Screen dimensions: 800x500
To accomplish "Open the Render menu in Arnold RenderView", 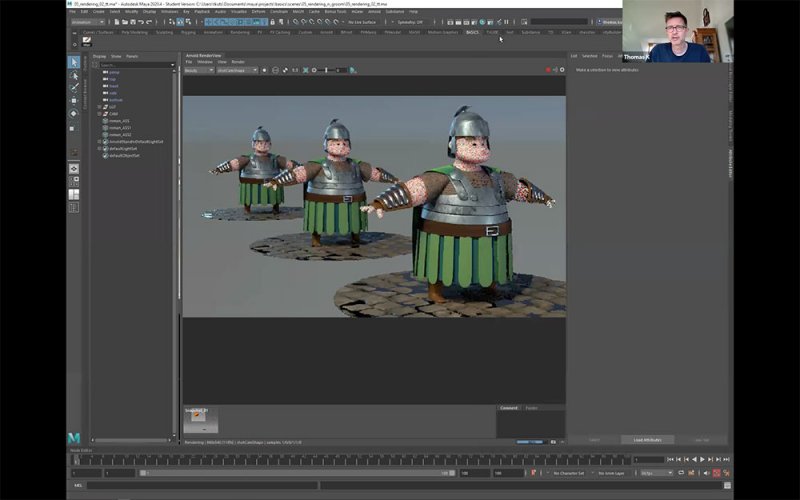I will click(238, 62).
